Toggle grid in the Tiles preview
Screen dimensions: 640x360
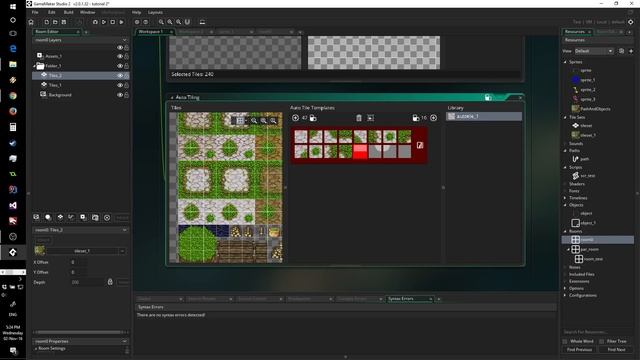(240, 120)
